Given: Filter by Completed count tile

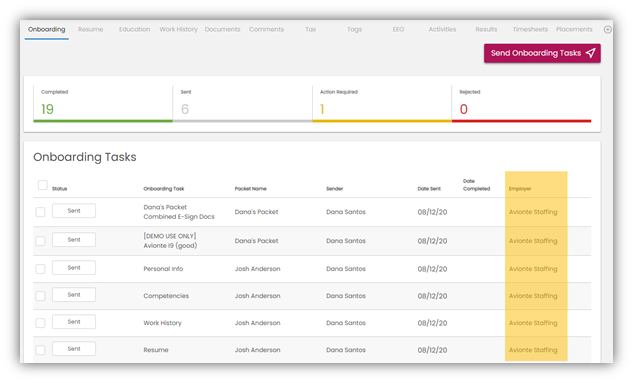Looking at the screenshot, I should [103, 104].
